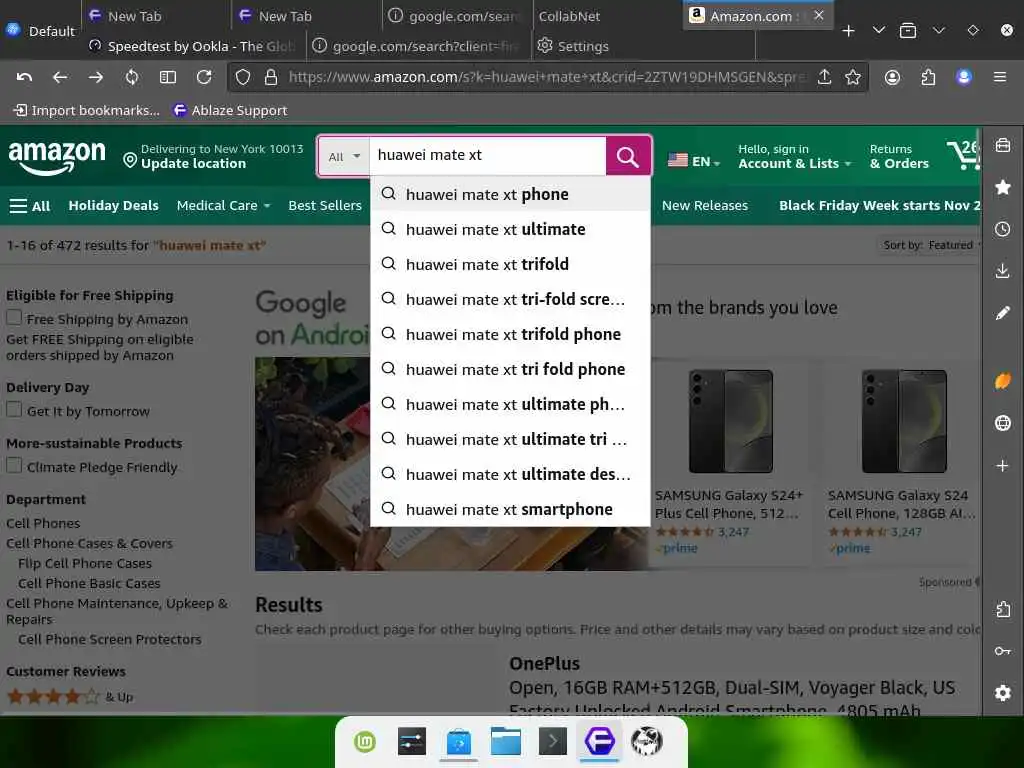The image size is (1024, 768).
Task: Open the All hamburger menu
Action: pos(29,206)
